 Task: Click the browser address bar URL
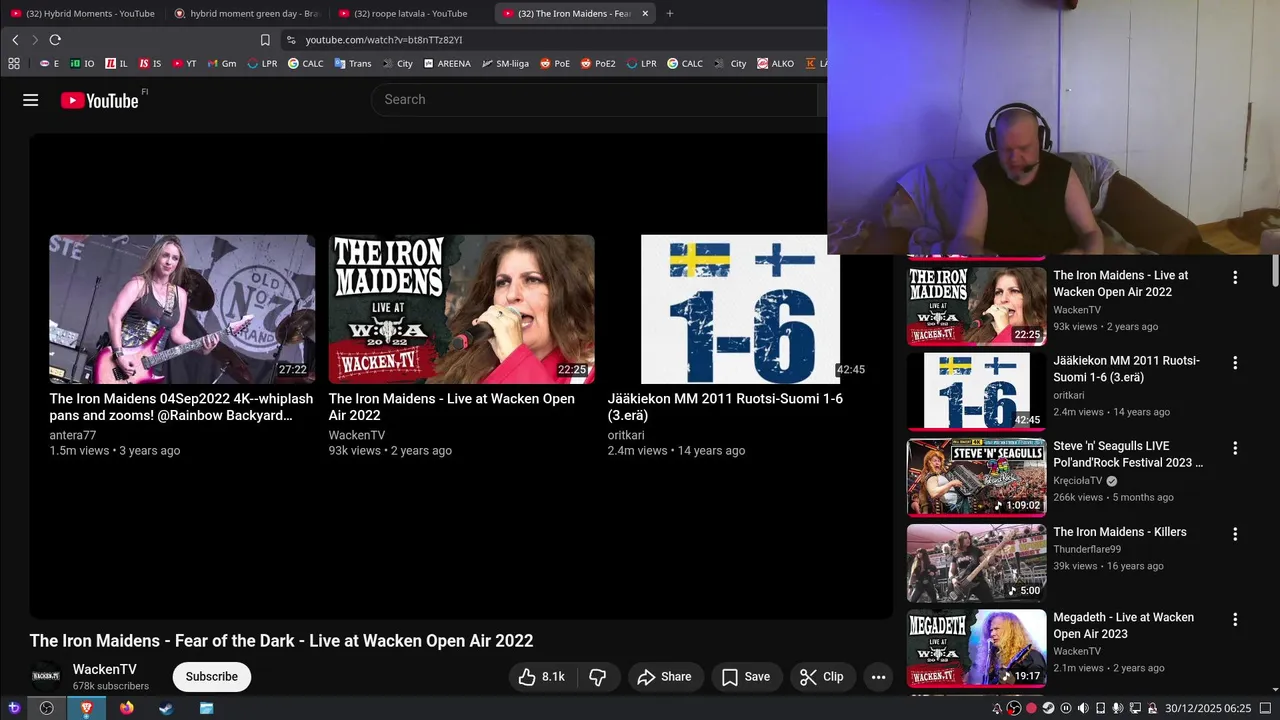click(384, 40)
